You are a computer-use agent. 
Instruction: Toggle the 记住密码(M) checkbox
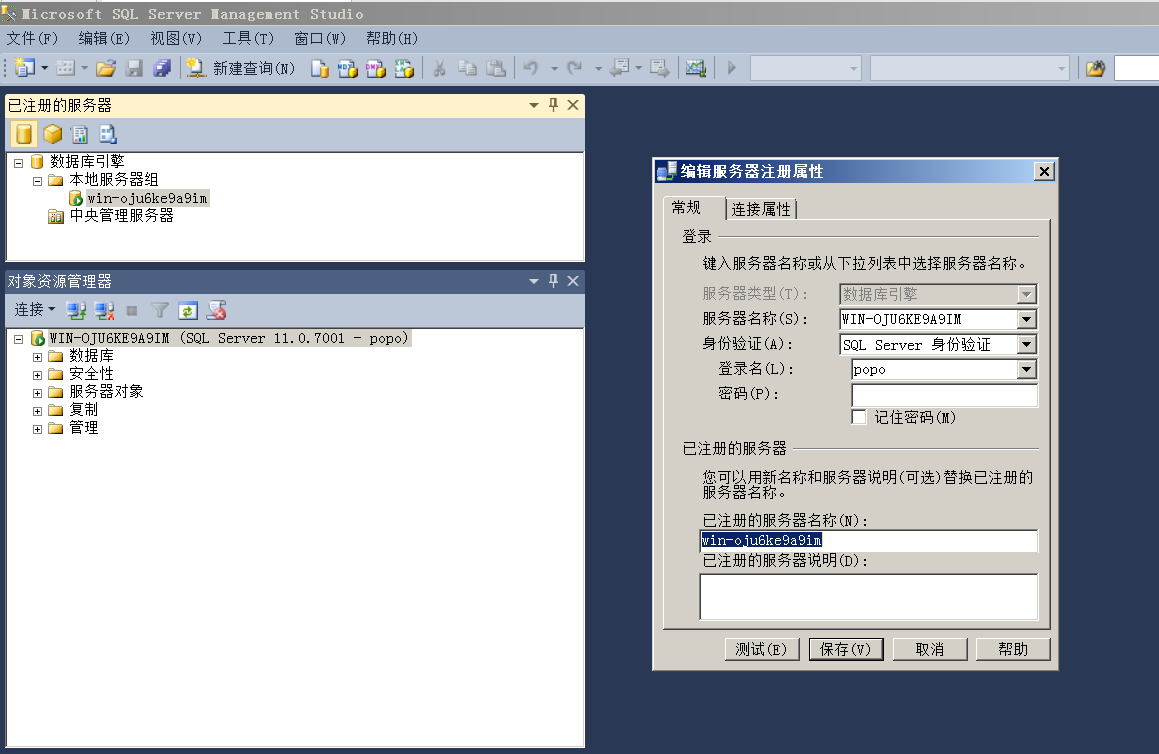[x=859, y=417]
